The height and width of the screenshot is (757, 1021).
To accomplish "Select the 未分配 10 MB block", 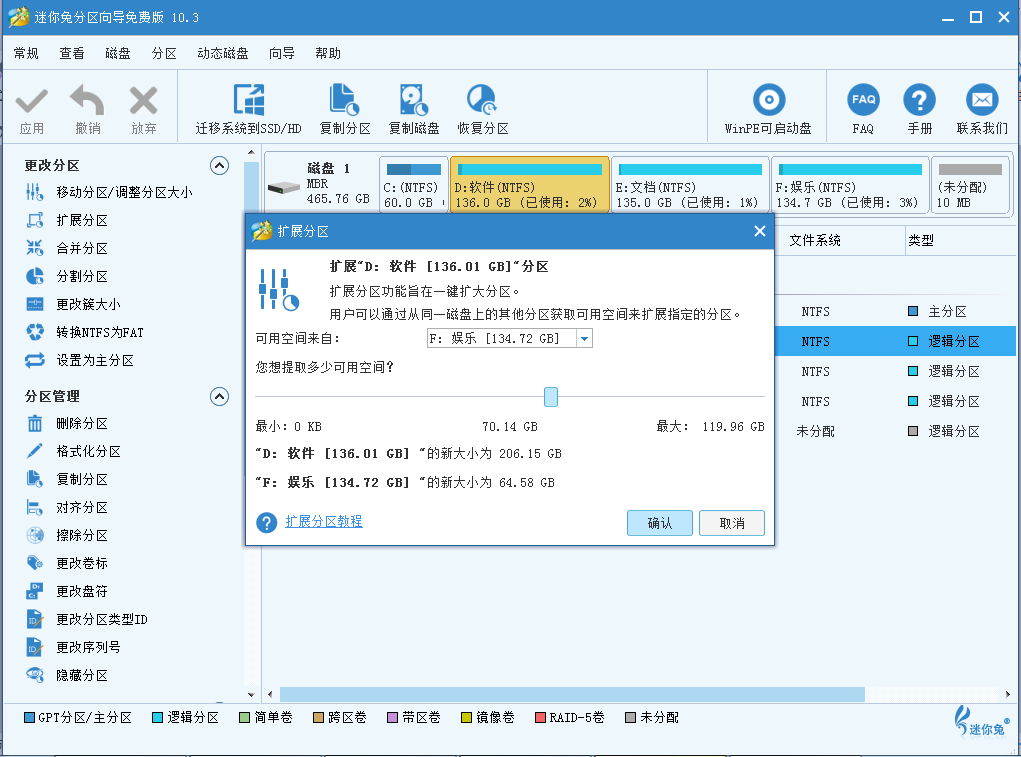I will (970, 185).
